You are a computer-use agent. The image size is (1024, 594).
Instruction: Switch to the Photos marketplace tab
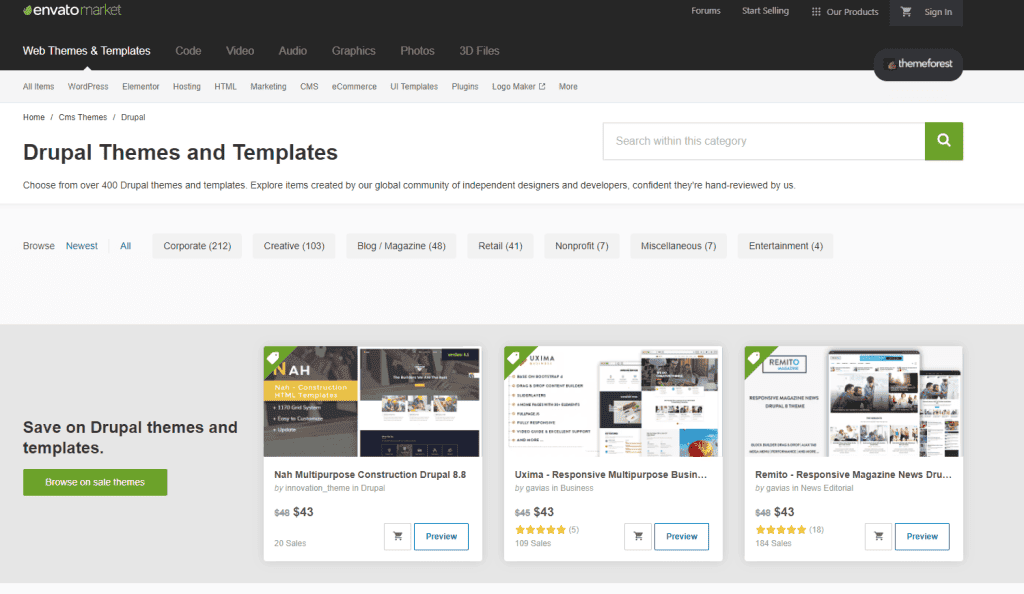click(417, 51)
